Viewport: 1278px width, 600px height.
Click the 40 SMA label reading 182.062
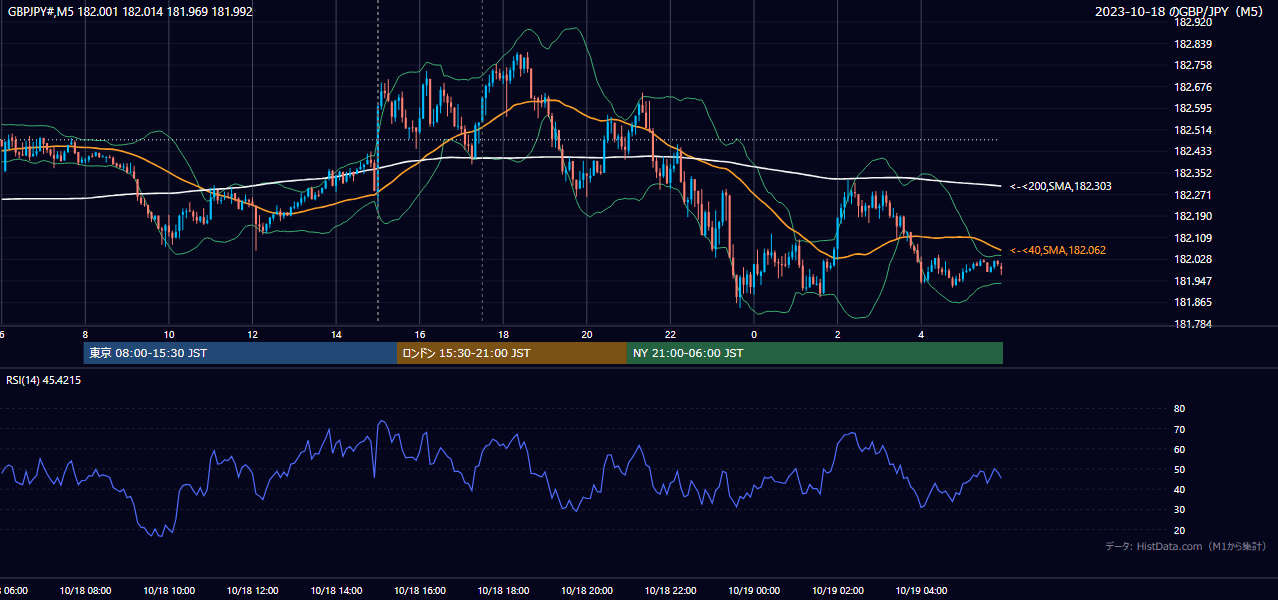[1057, 250]
